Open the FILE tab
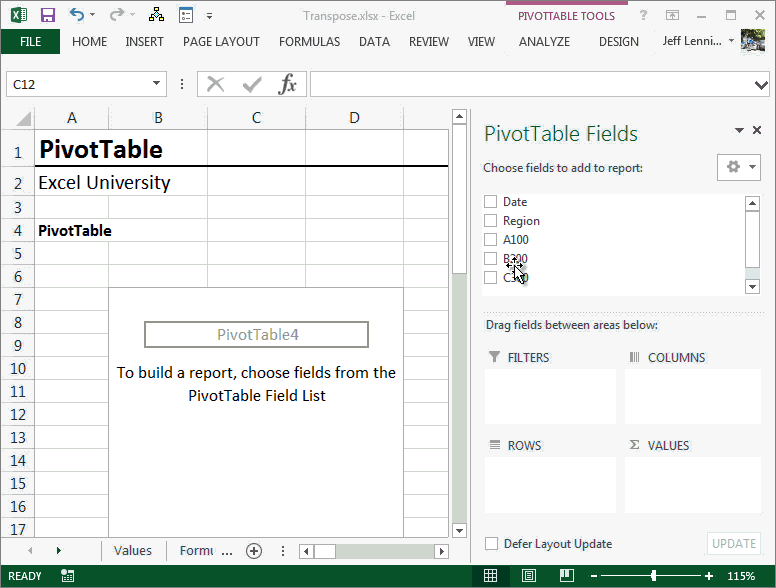Image resolution: width=776 pixels, height=588 pixels. 30,42
